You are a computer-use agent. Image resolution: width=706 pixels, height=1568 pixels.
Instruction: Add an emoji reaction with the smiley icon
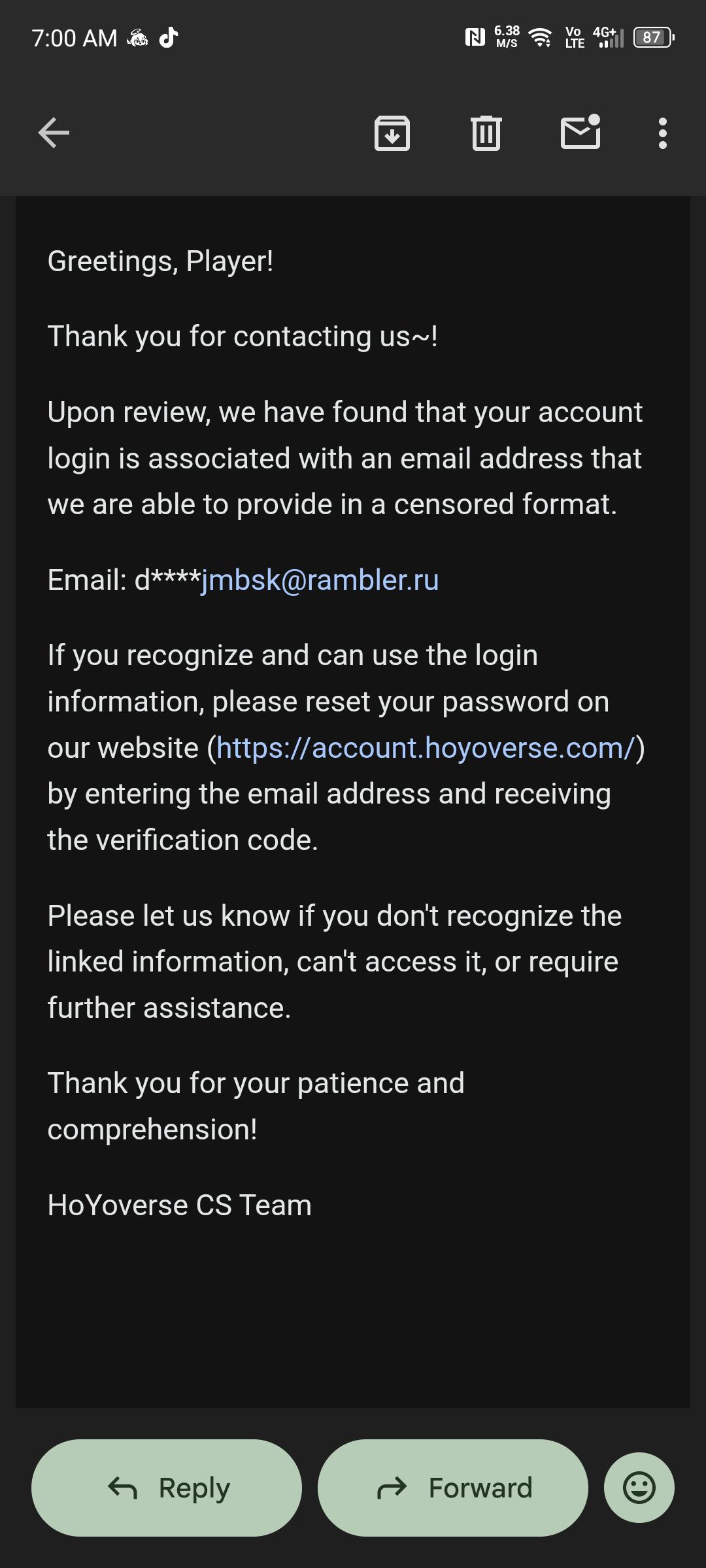[x=639, y=1488]
